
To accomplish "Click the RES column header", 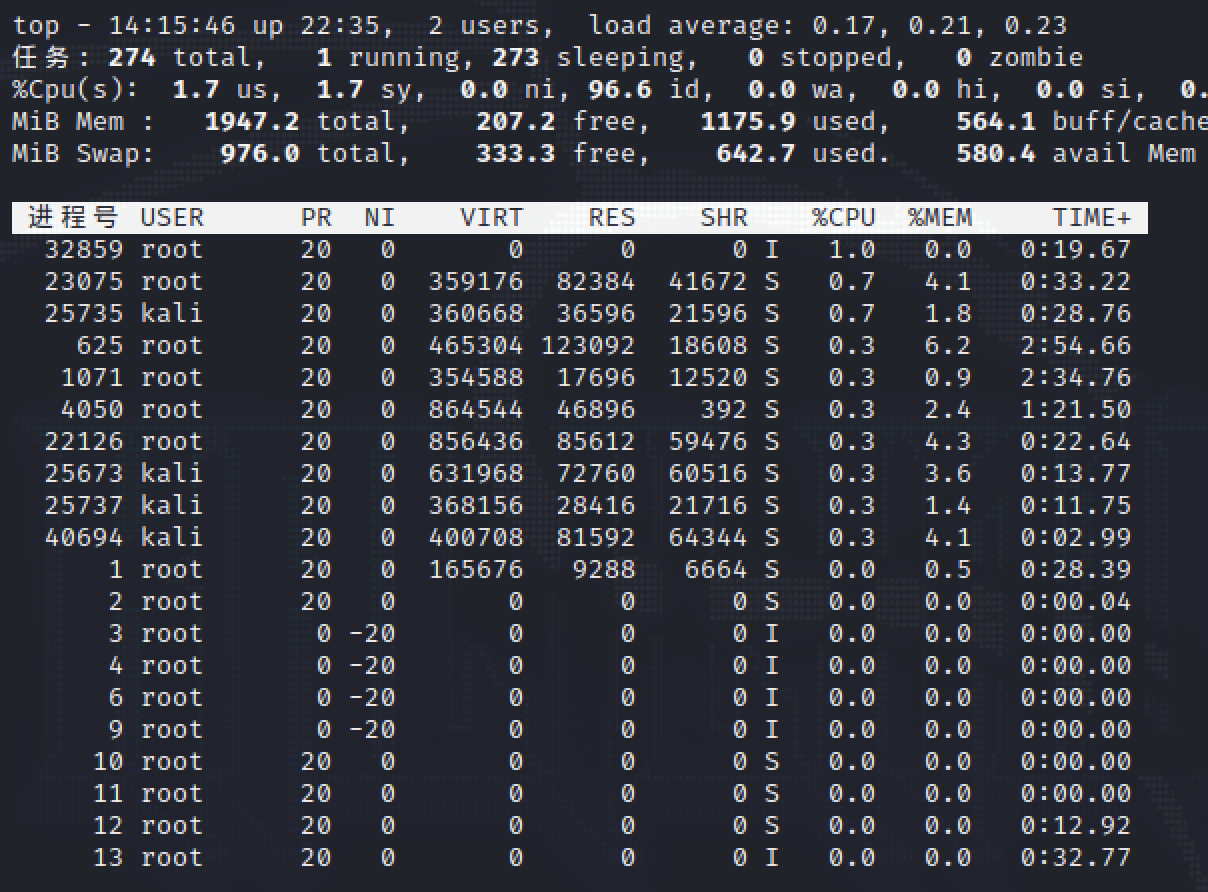I will 611,218.
